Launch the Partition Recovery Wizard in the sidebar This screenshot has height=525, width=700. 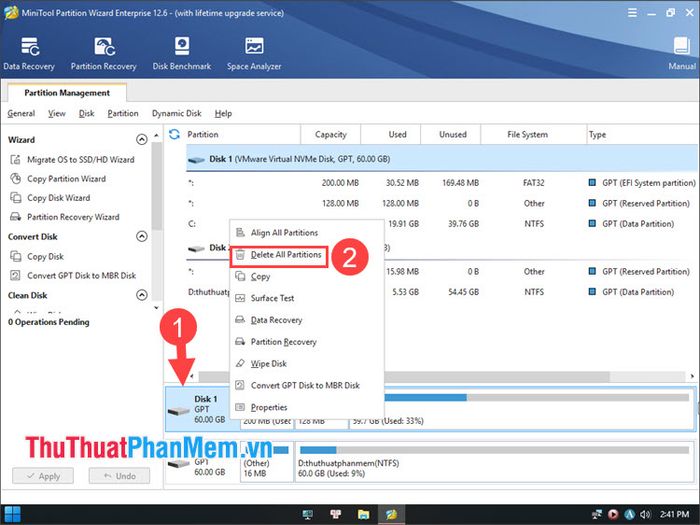[x=65, y=217]
